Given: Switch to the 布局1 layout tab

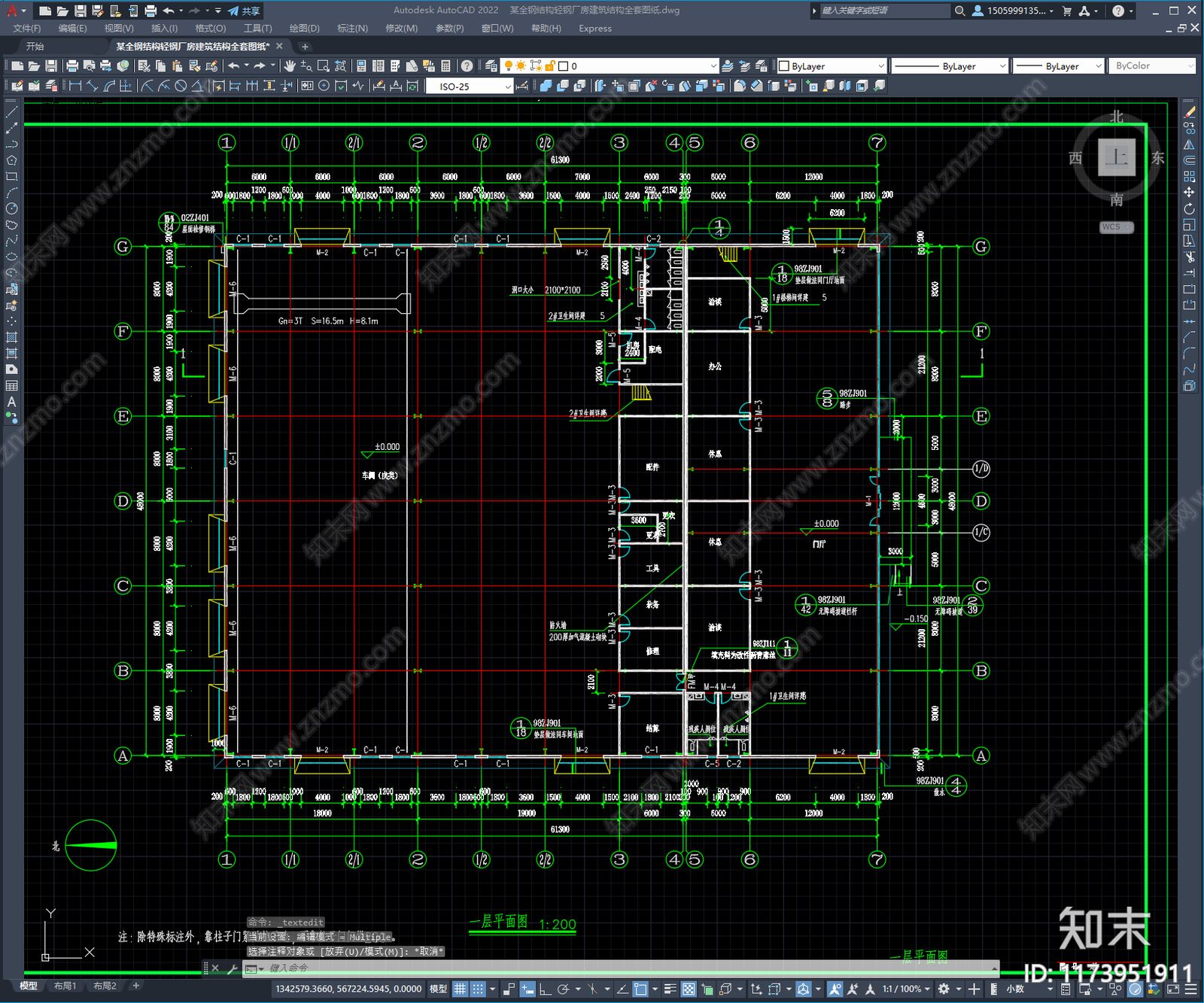Looking at the screenshot, I should (x=65, y=986).
